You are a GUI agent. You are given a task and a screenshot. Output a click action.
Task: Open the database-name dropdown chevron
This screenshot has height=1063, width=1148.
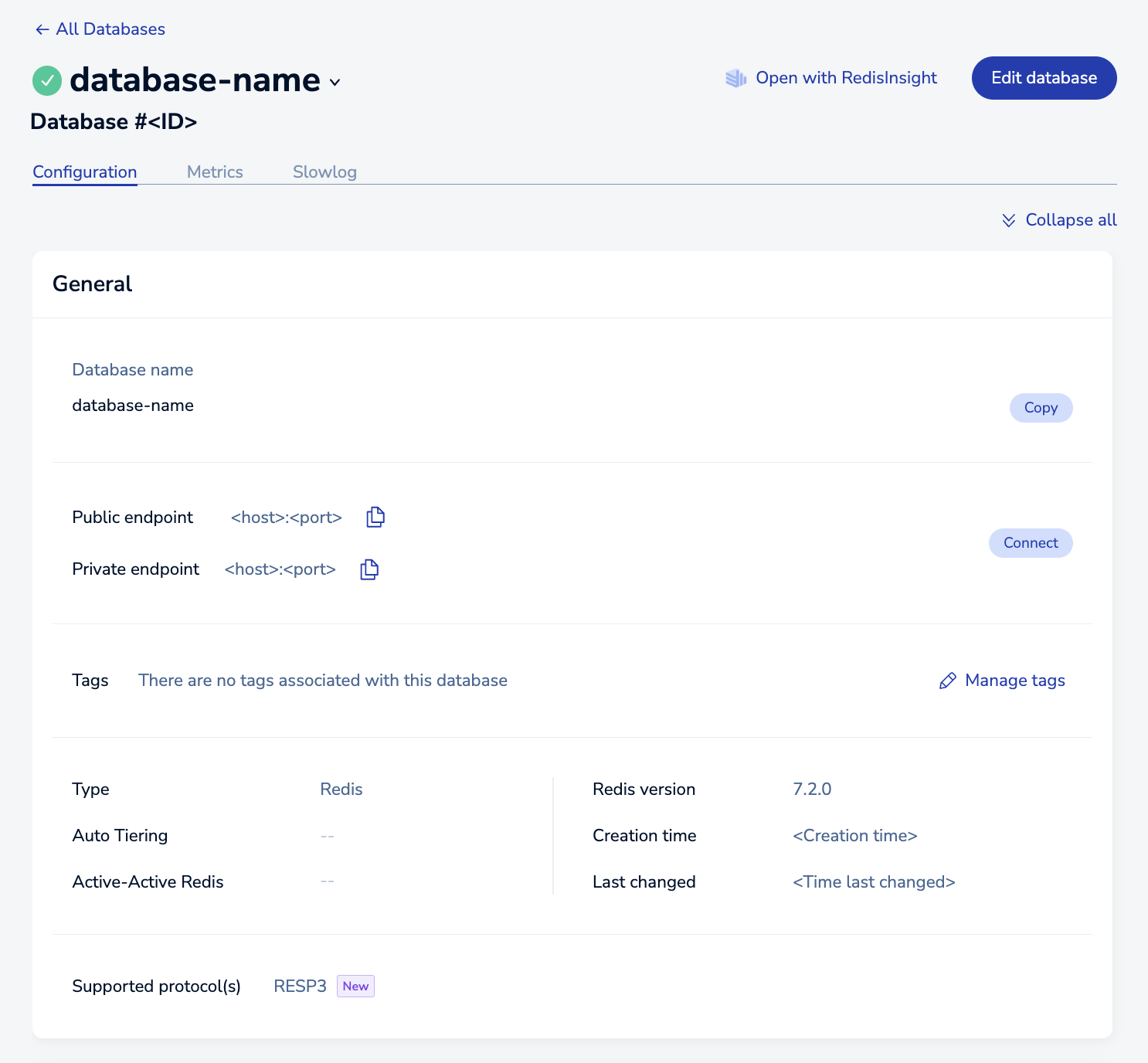(335, 83)
